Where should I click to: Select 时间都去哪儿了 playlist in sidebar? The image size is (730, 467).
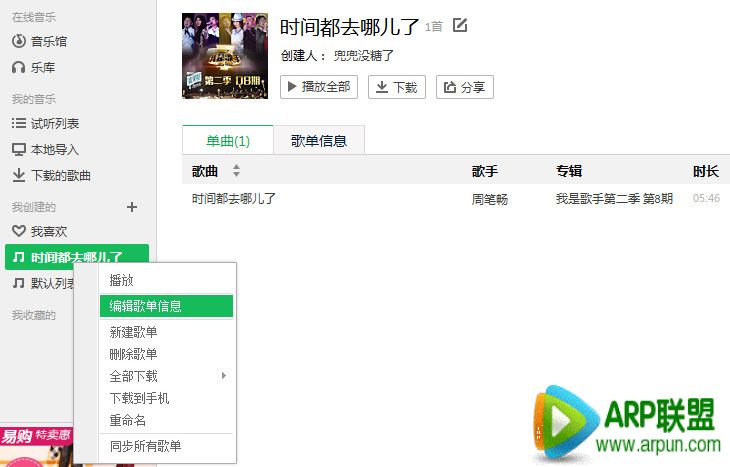click(77, 257)
